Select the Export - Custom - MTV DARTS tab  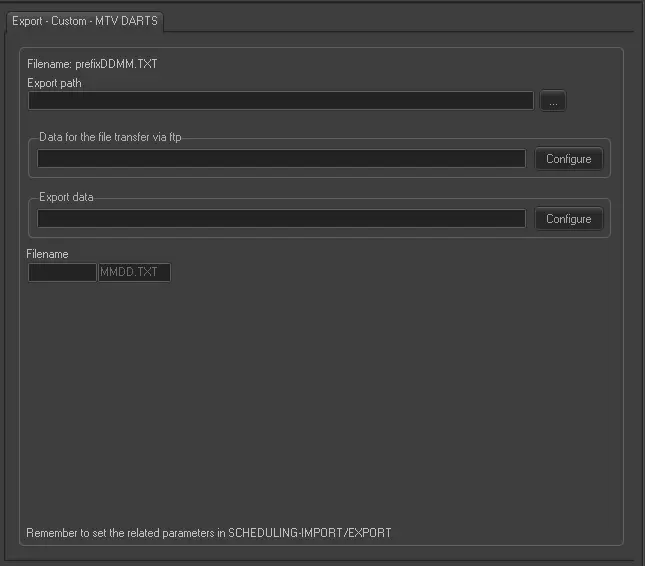84,21
